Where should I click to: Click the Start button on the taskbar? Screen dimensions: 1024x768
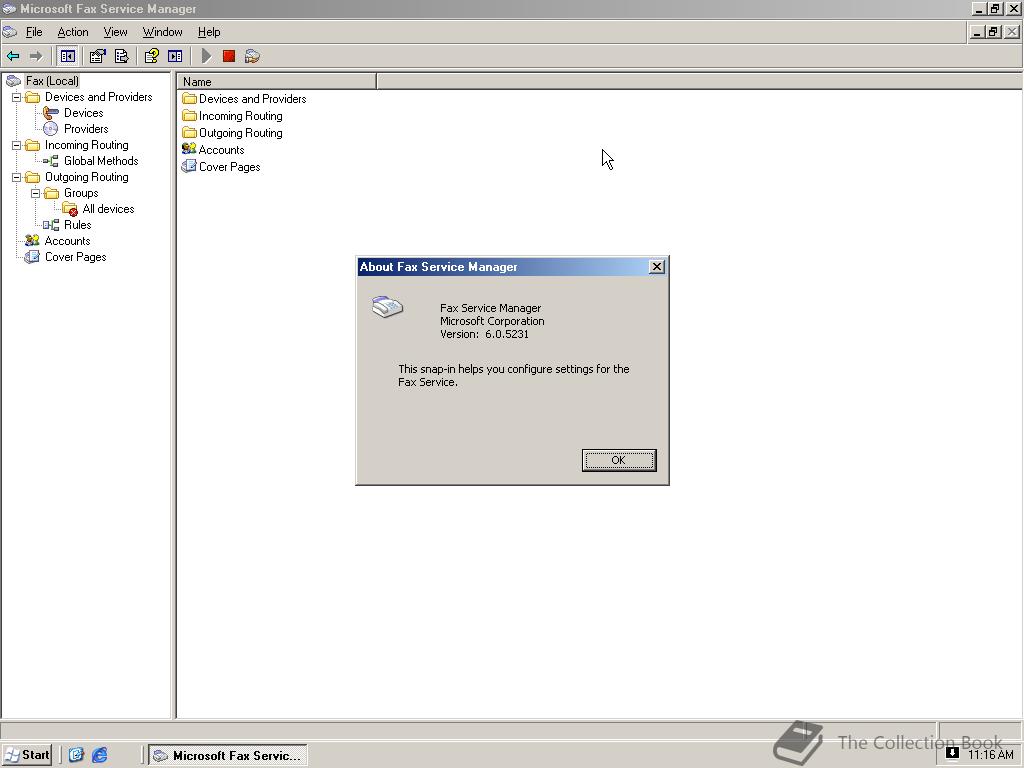point(27,755)
